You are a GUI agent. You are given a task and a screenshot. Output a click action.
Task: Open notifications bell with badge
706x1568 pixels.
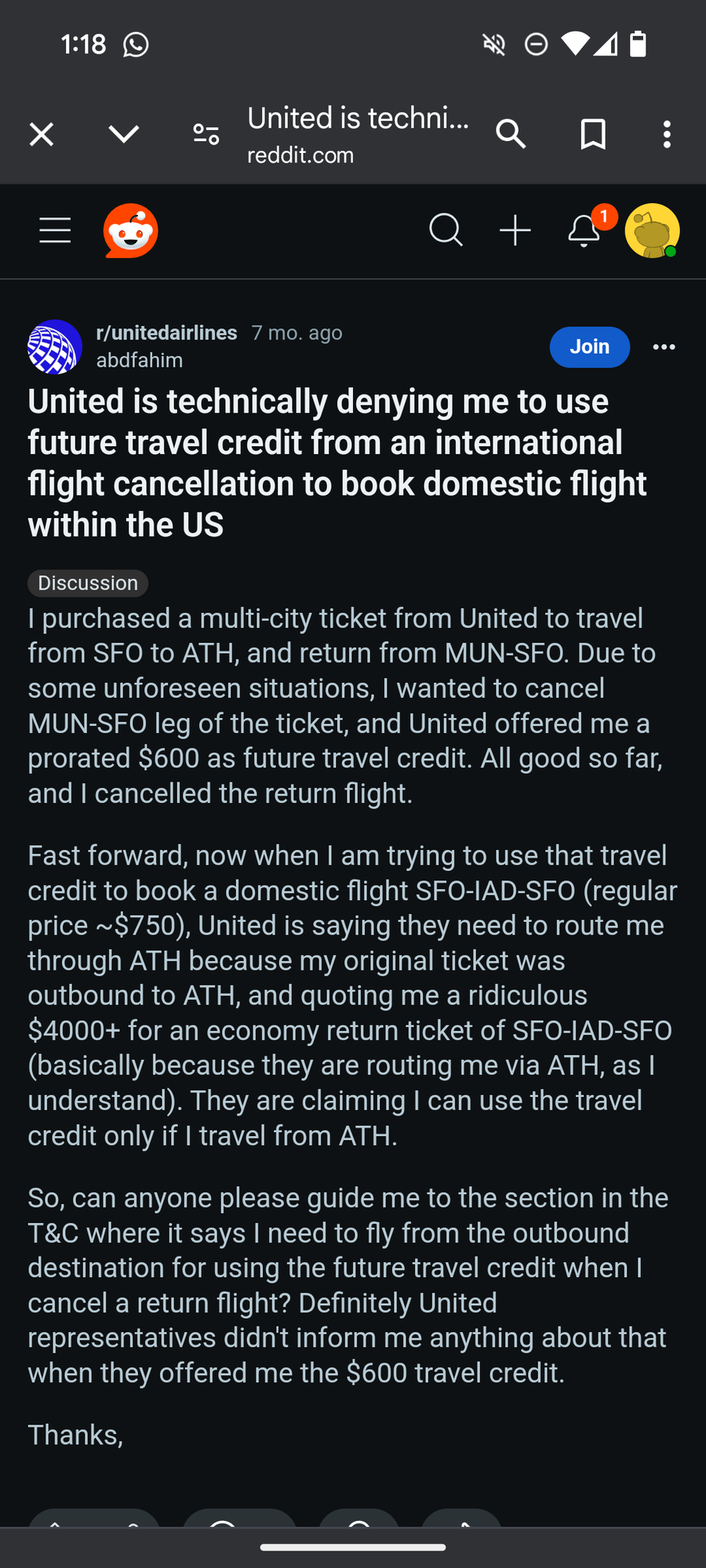[x=584, y=230]
